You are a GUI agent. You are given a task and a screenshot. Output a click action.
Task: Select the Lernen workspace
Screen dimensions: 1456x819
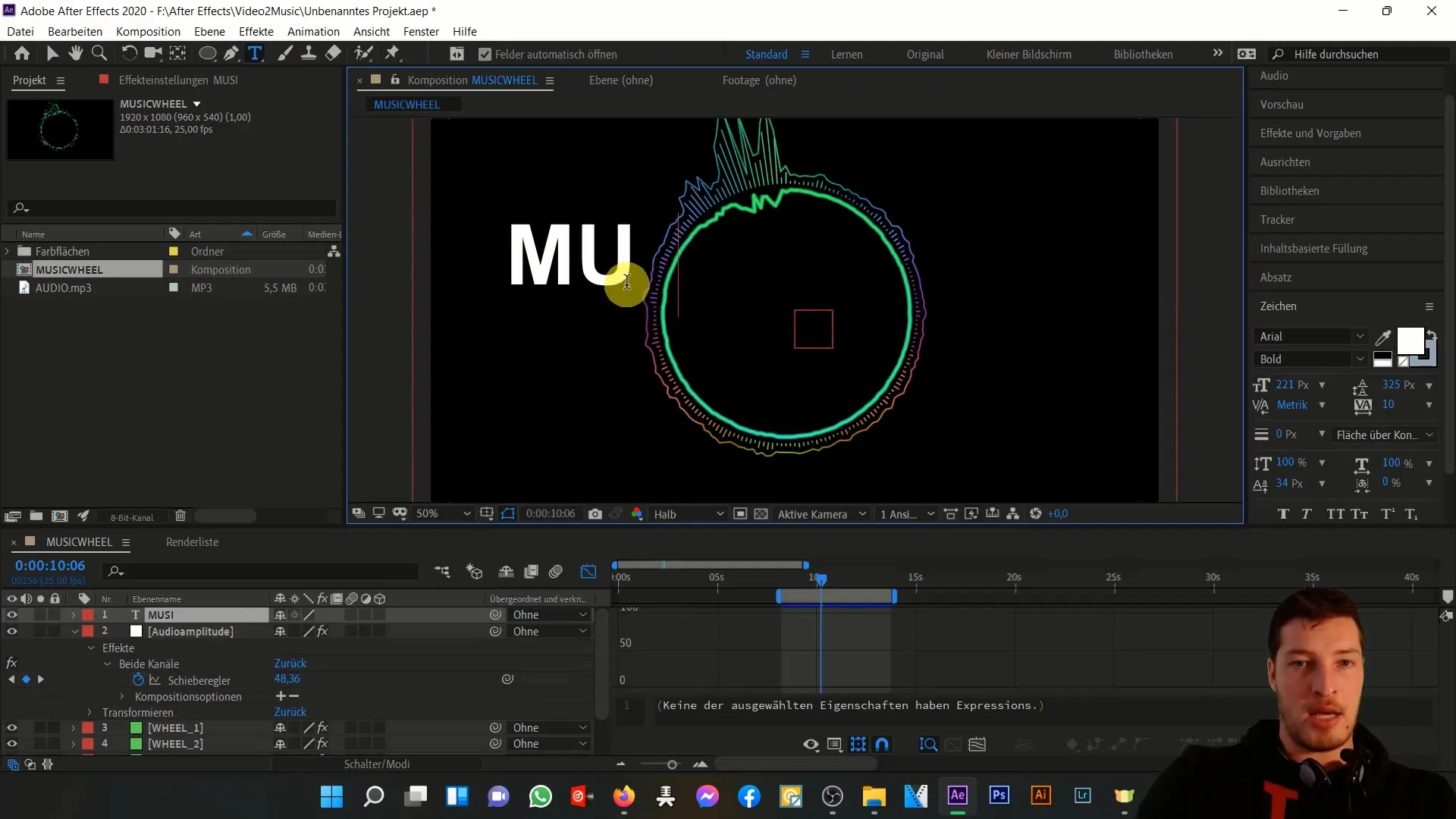846,55
